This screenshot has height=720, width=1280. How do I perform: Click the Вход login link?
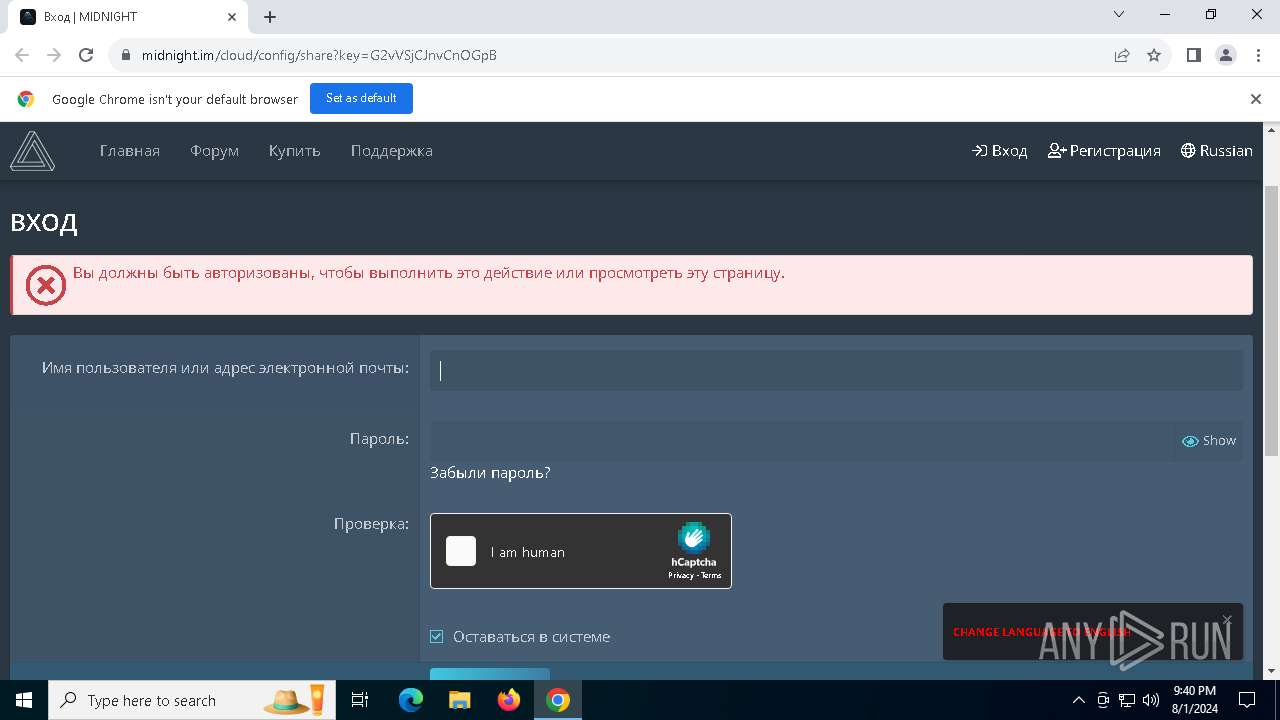pos(1000,151)
